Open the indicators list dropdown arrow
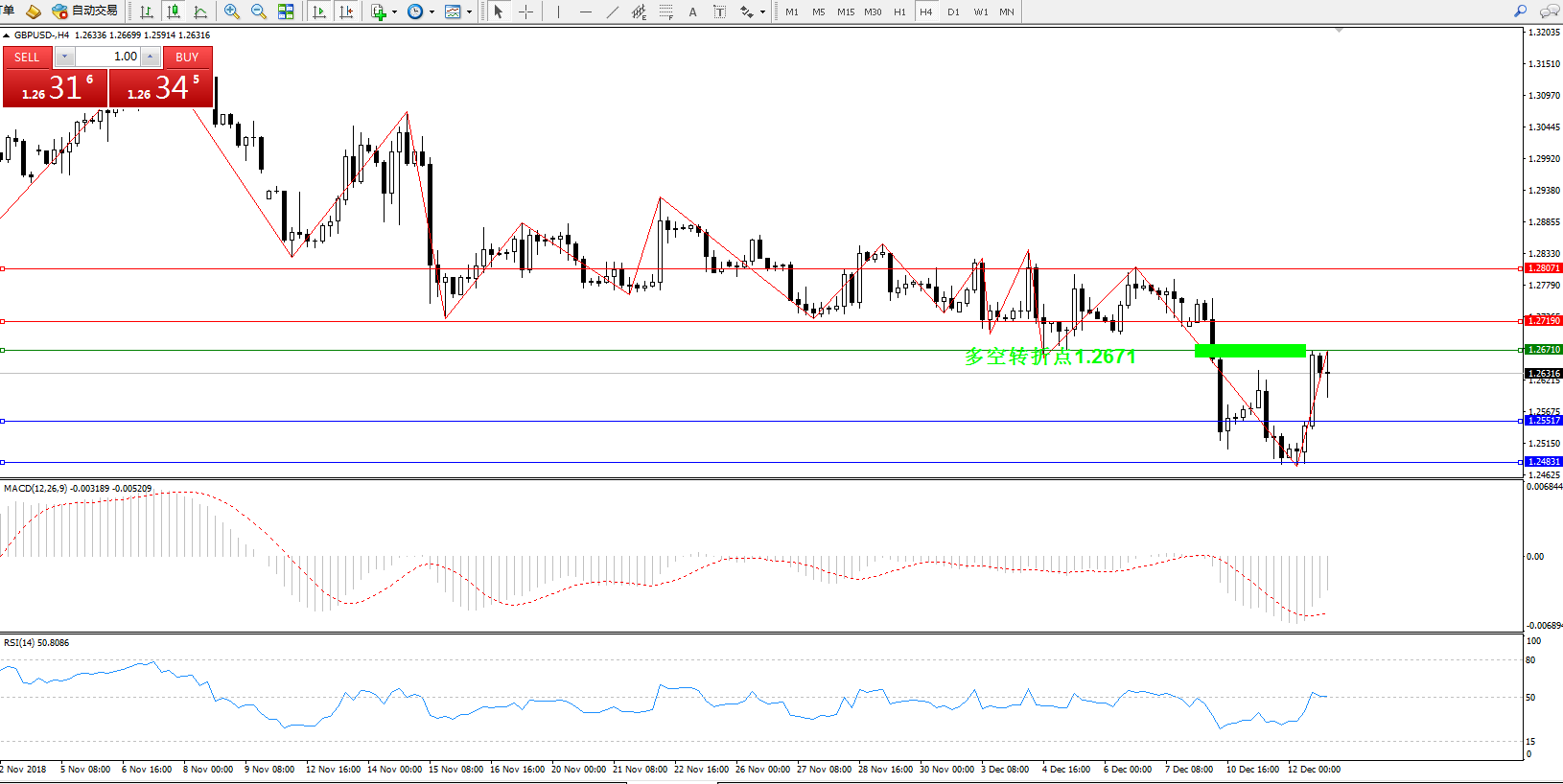Image resolution: width=1563 pixels, height=784 pixels. [394, 12]
